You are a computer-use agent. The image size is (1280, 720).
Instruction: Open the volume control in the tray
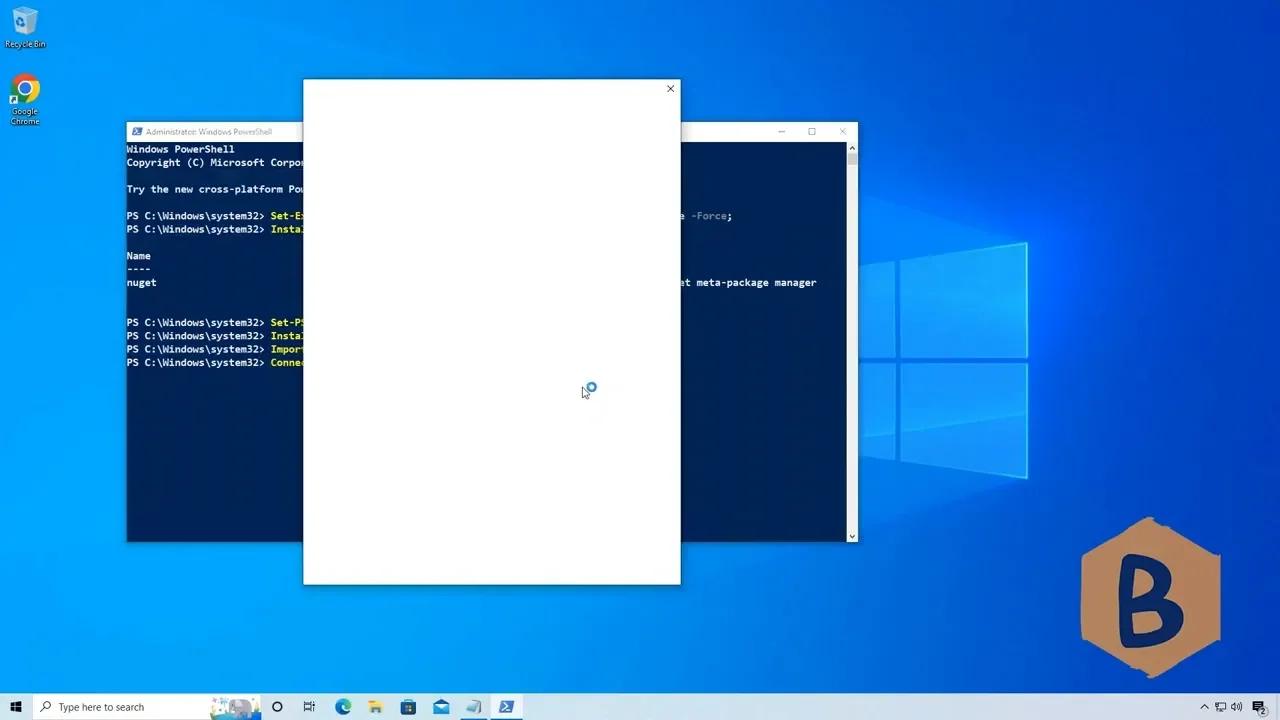coord(1237,707)
